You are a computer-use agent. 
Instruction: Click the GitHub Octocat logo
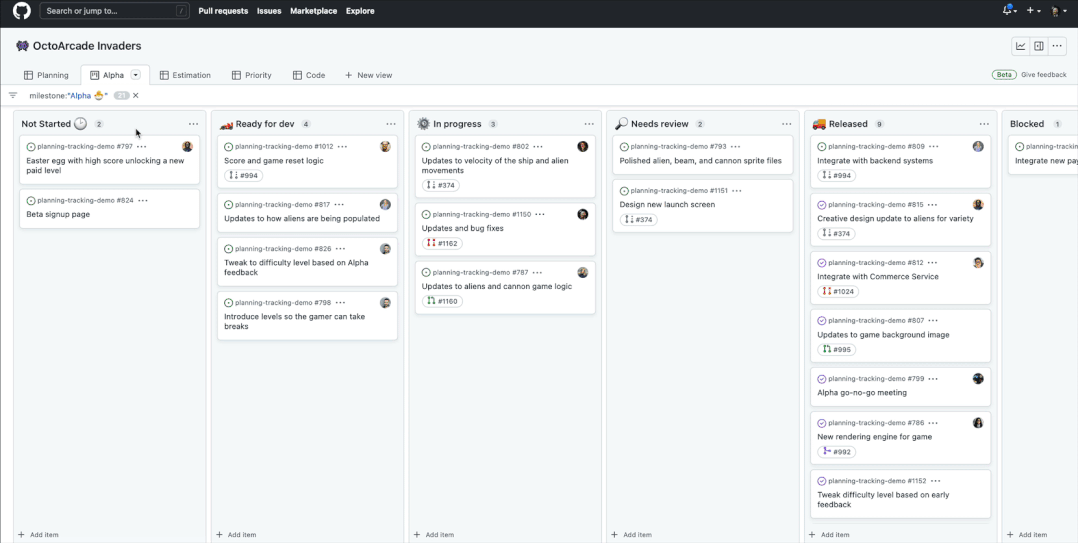point(22,11)
